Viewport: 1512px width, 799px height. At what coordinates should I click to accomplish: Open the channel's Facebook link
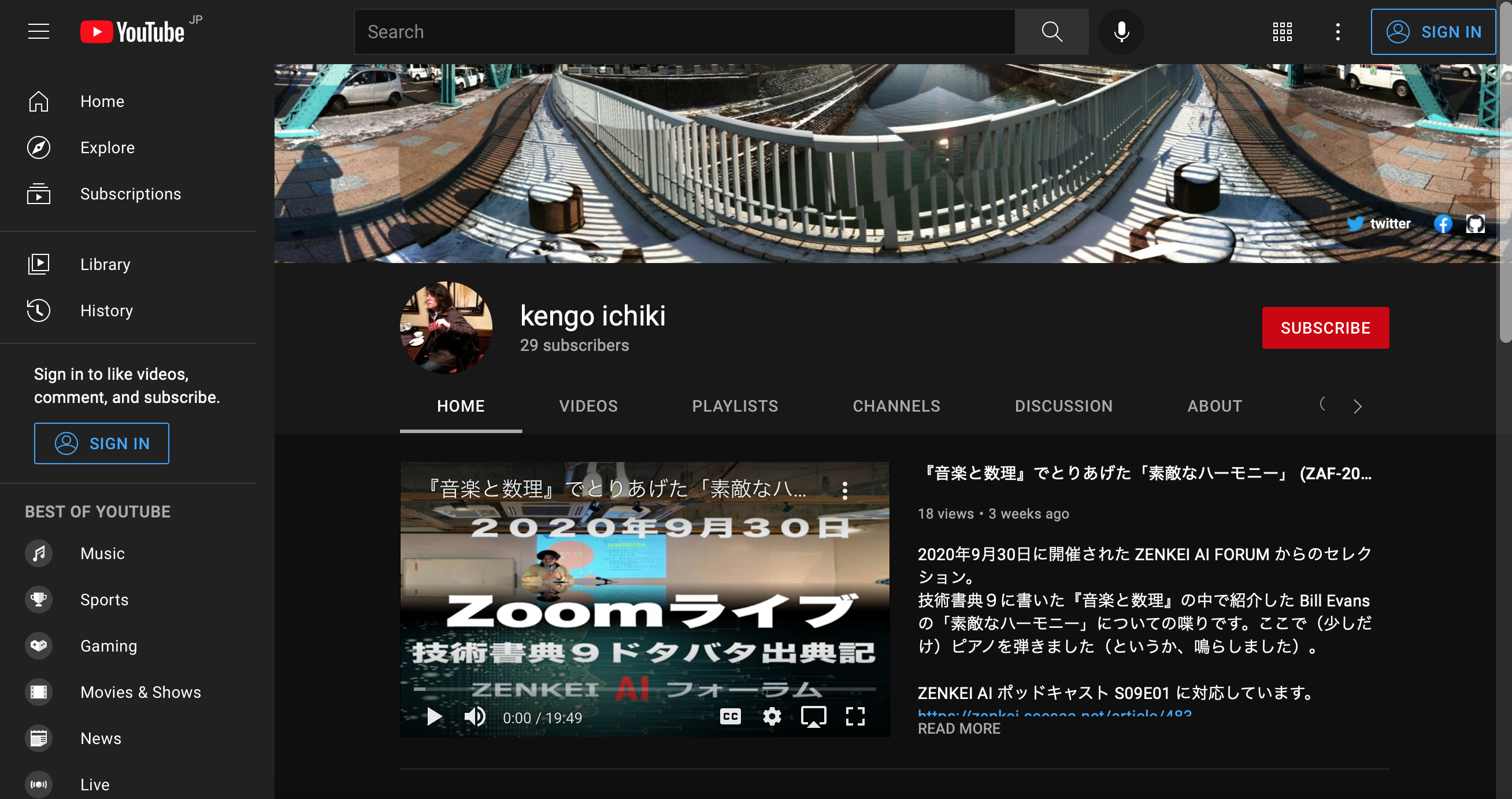(1443, 224)
